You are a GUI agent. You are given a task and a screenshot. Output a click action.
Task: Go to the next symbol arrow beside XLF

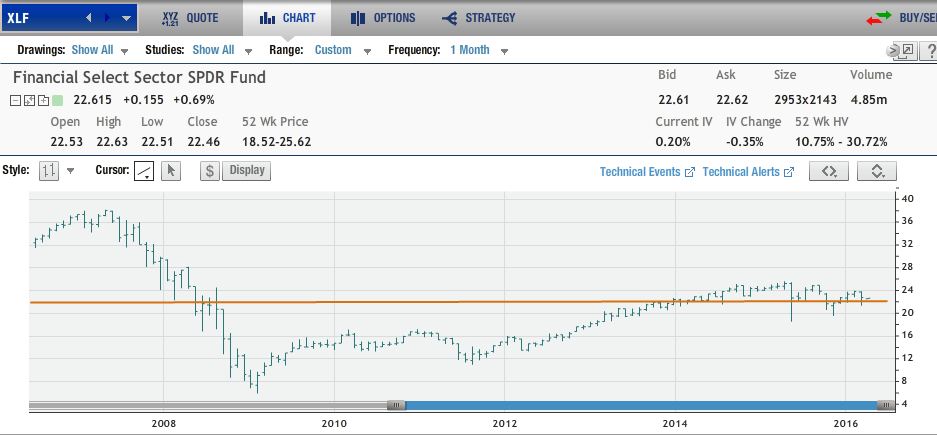(x=108, y=18)
